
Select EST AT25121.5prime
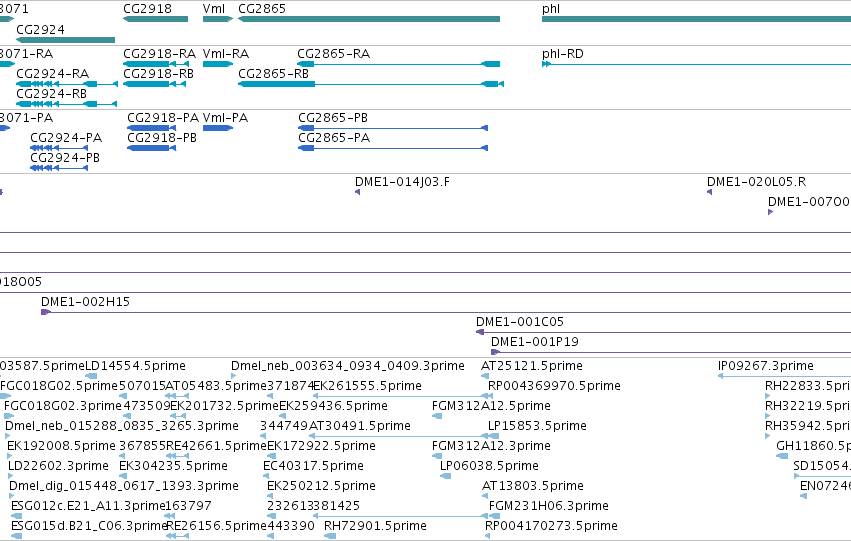pos(531,366)
